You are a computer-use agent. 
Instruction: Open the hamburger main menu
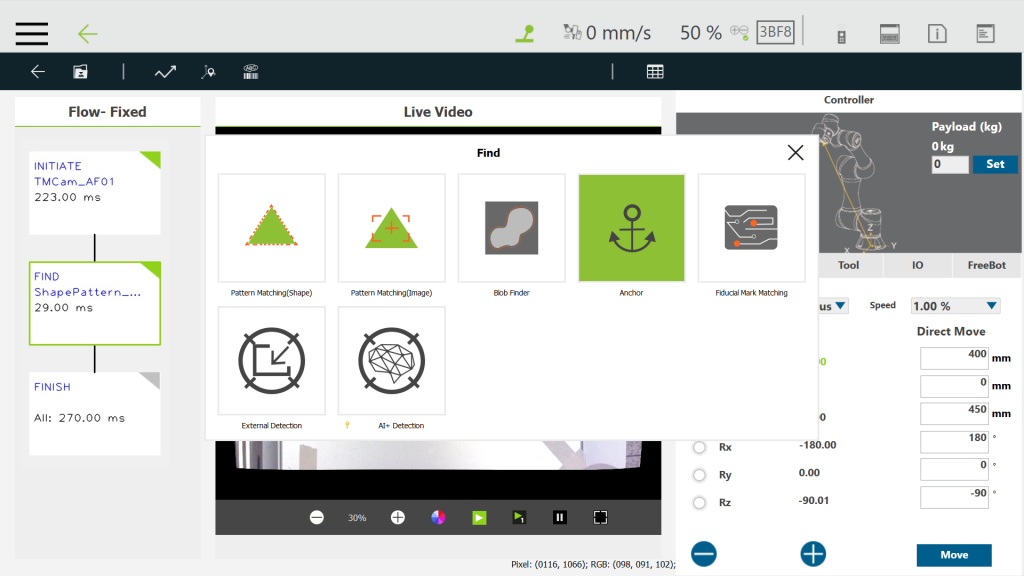point(32,33)
